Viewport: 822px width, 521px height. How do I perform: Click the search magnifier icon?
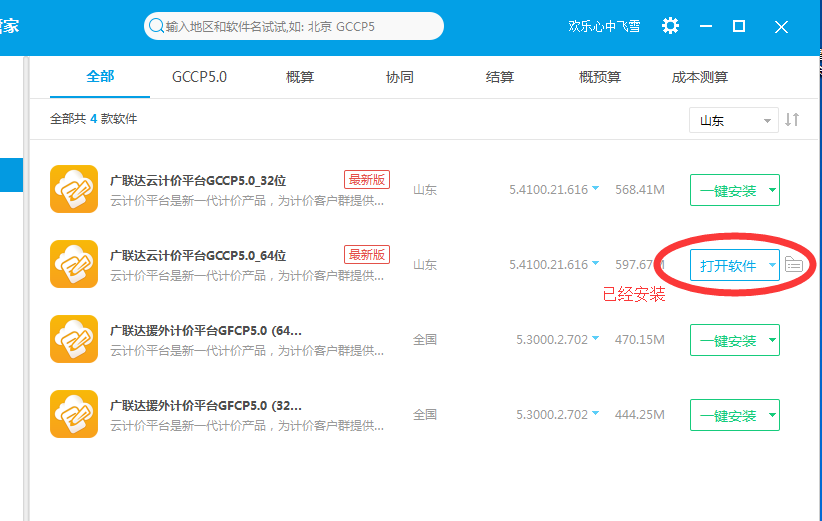tap(156, 26)
